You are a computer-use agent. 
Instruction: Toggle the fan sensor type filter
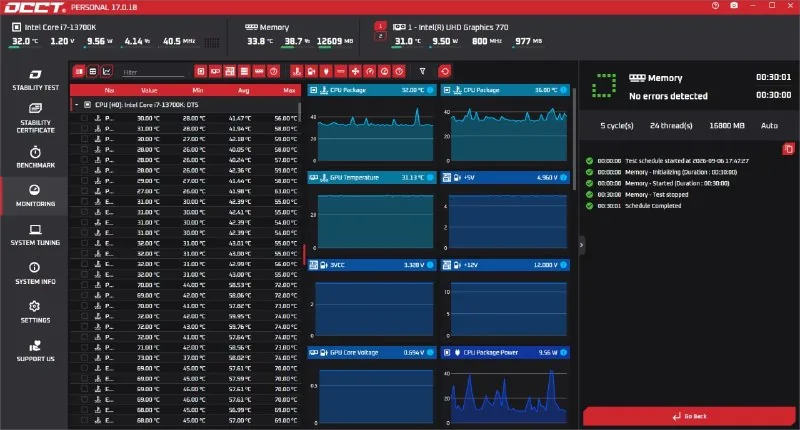[355, 71]
